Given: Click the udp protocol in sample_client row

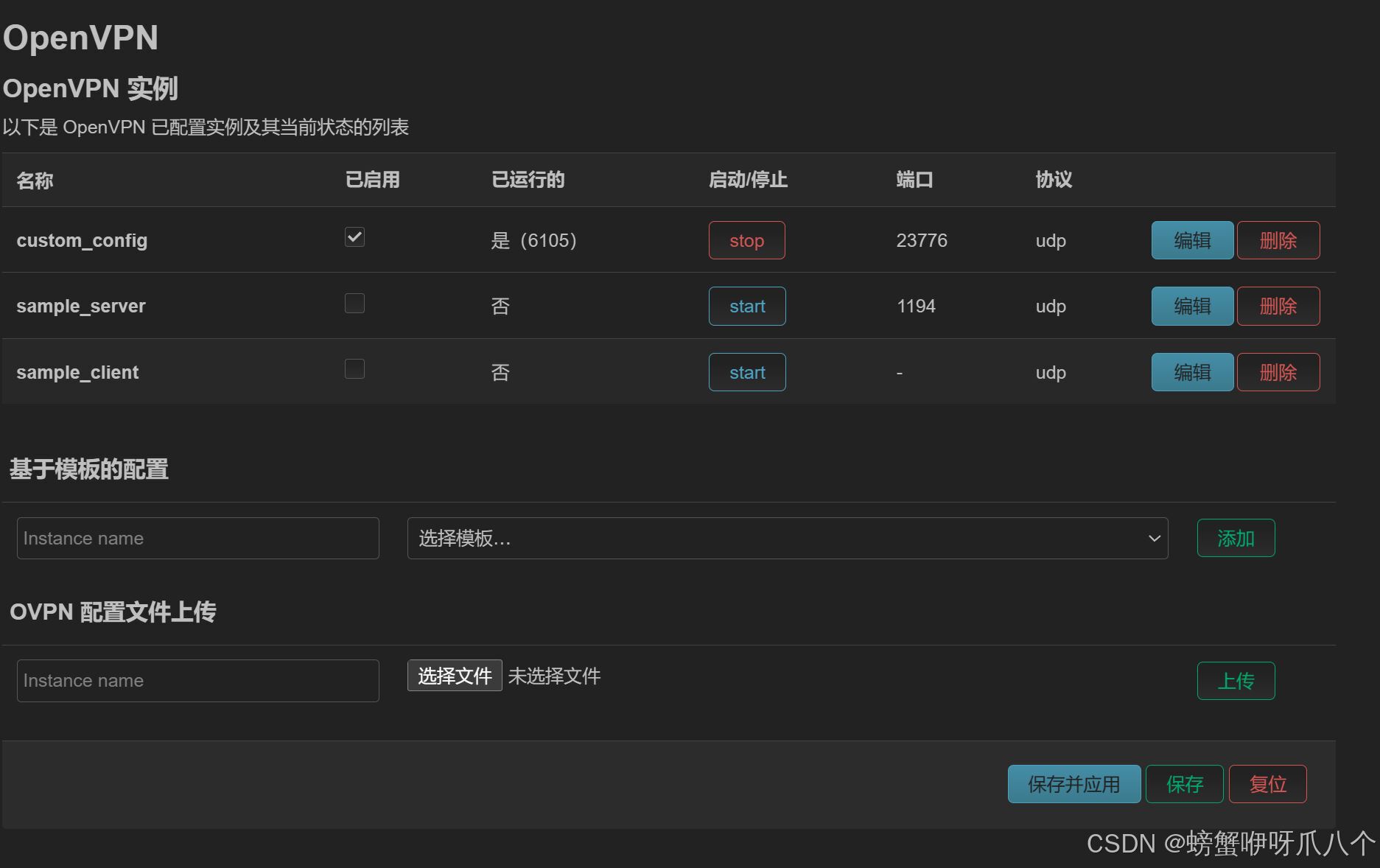Looking at the screenshot, I should 1051,373.
